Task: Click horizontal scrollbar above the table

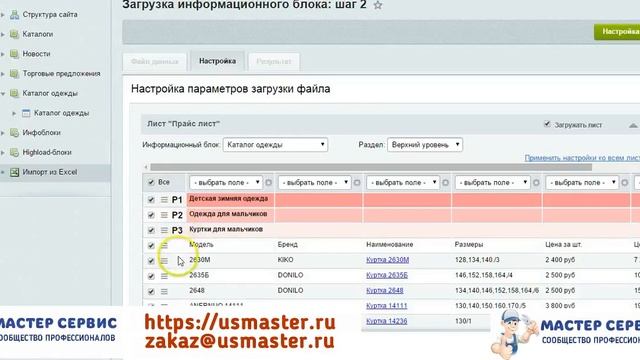Action: pos(371,167)
